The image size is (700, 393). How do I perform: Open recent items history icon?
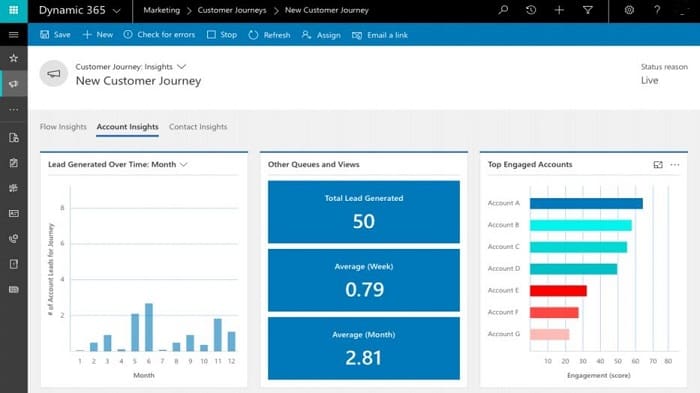(531, 10)
